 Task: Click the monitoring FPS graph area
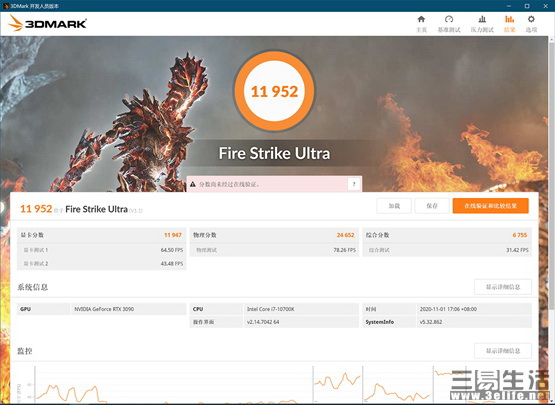click(173, 385)
